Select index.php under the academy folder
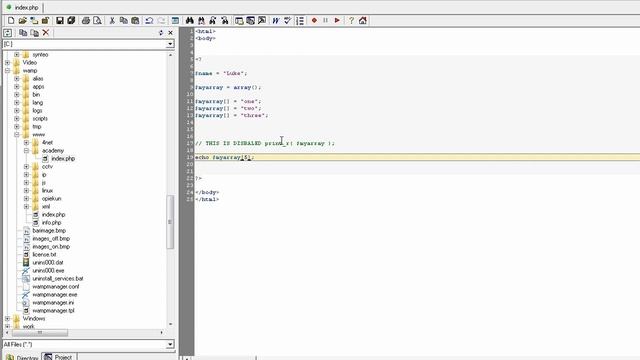Viewport: 640px width, 360px height. click(x=63, y=158)
